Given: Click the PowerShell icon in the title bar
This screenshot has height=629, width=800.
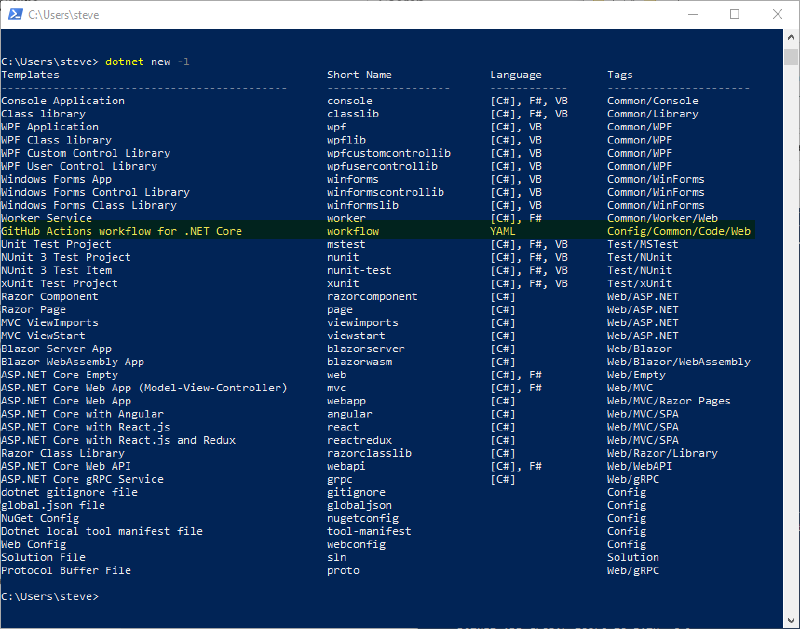Looking at the screenshot, I should click(x=15, y=14).
